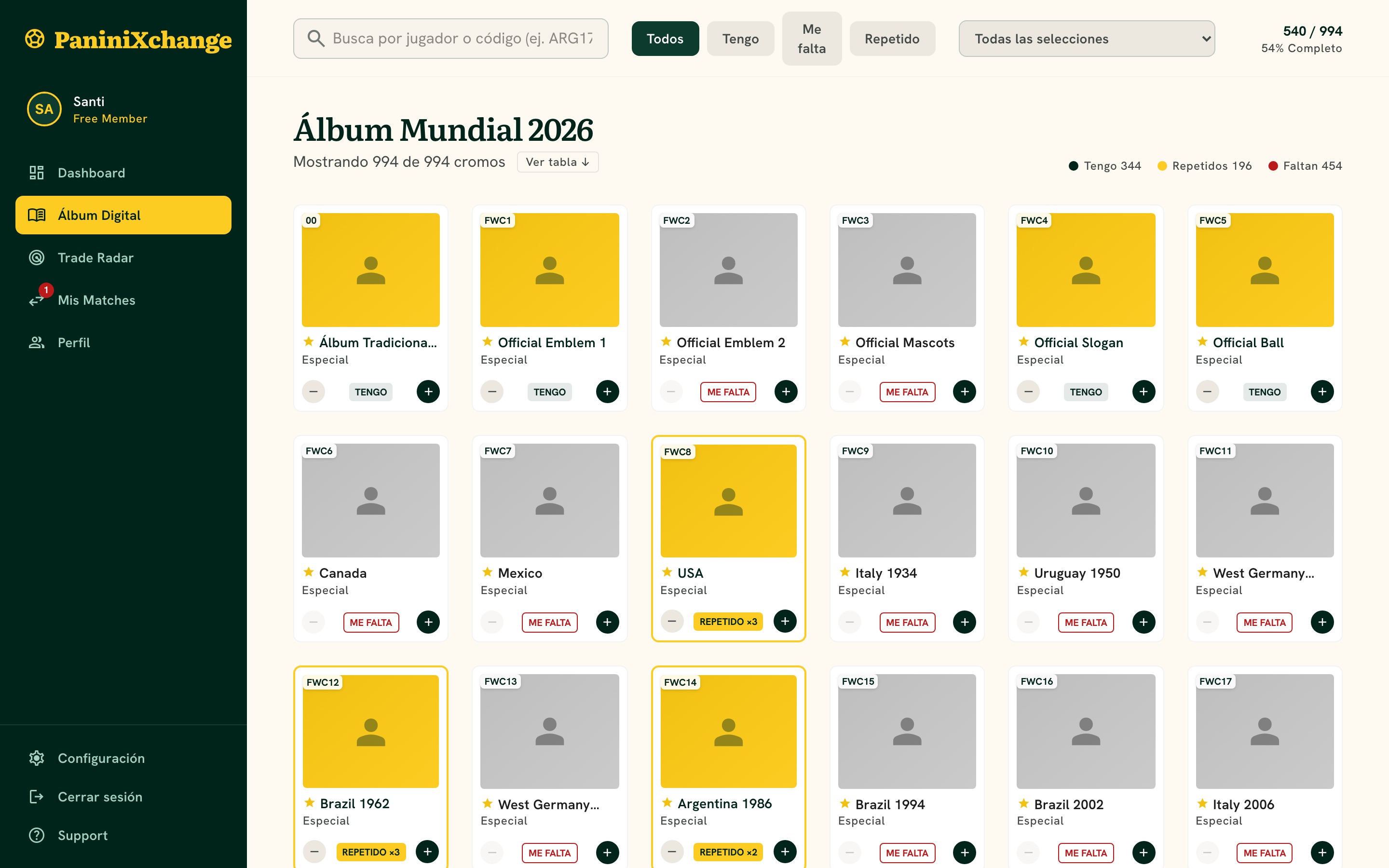Screen dimensions: 1389x868
Task: Click the Free Member label
Action: coord(110,119)
